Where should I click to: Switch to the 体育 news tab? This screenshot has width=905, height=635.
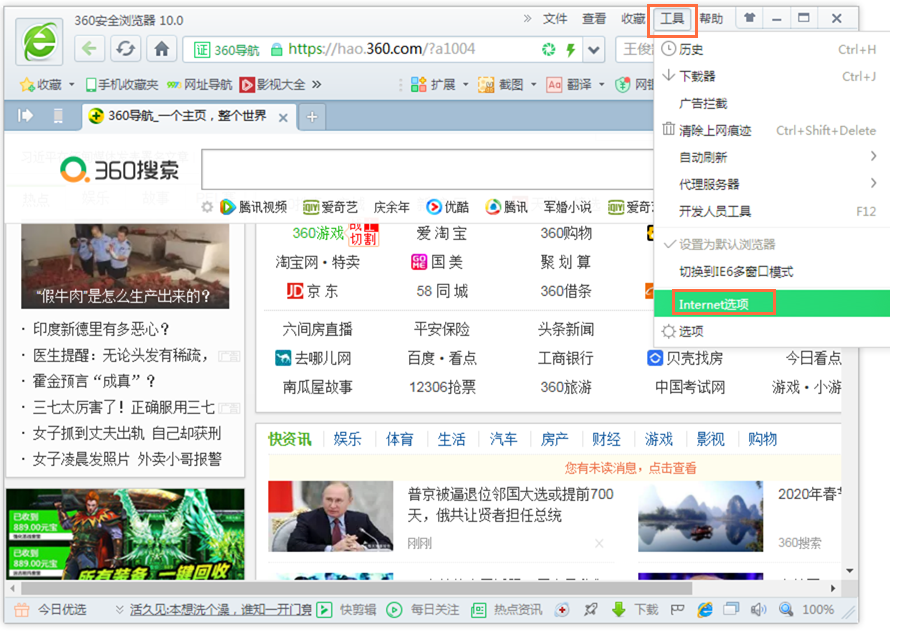pos(399,439)
